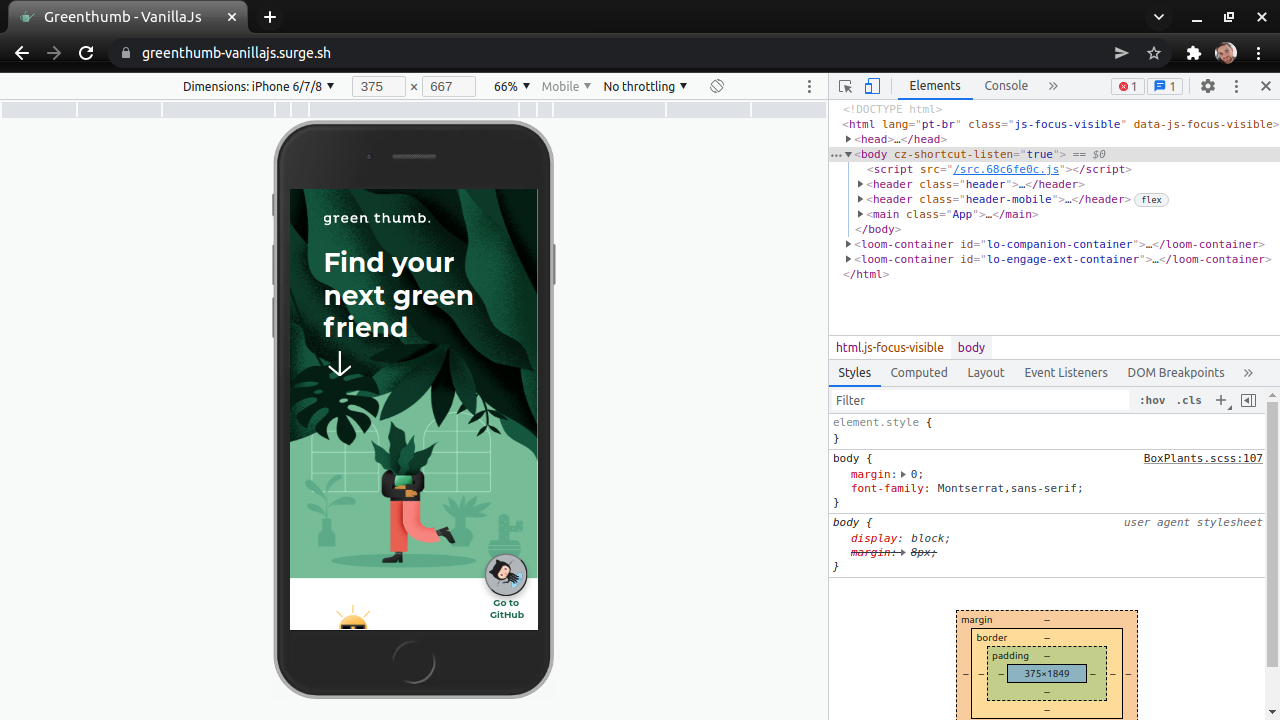Expand the lo-companion-container node
This screenshot has width=1280, height=720.
pyautogui.click(x=848, y=244)
